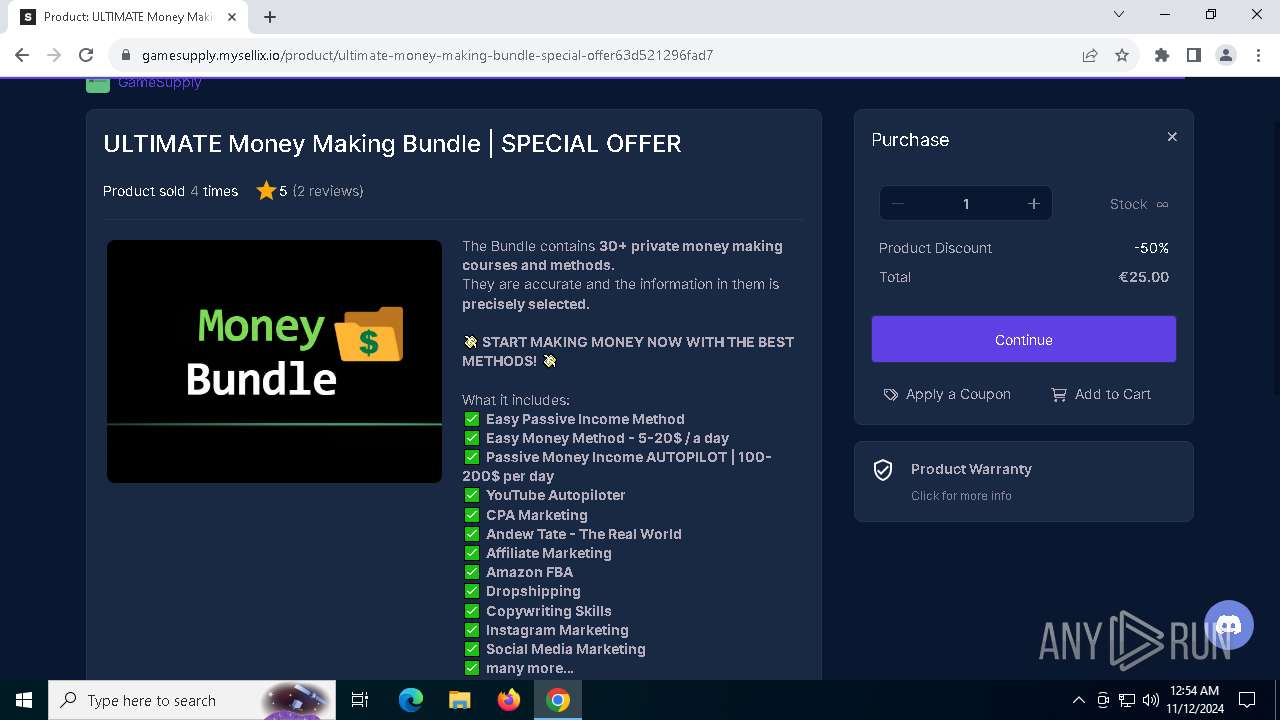Click the Add to Cart button
This screenshot has width=1280, height=720.
pyautogui.click(x=1101, y=394)
